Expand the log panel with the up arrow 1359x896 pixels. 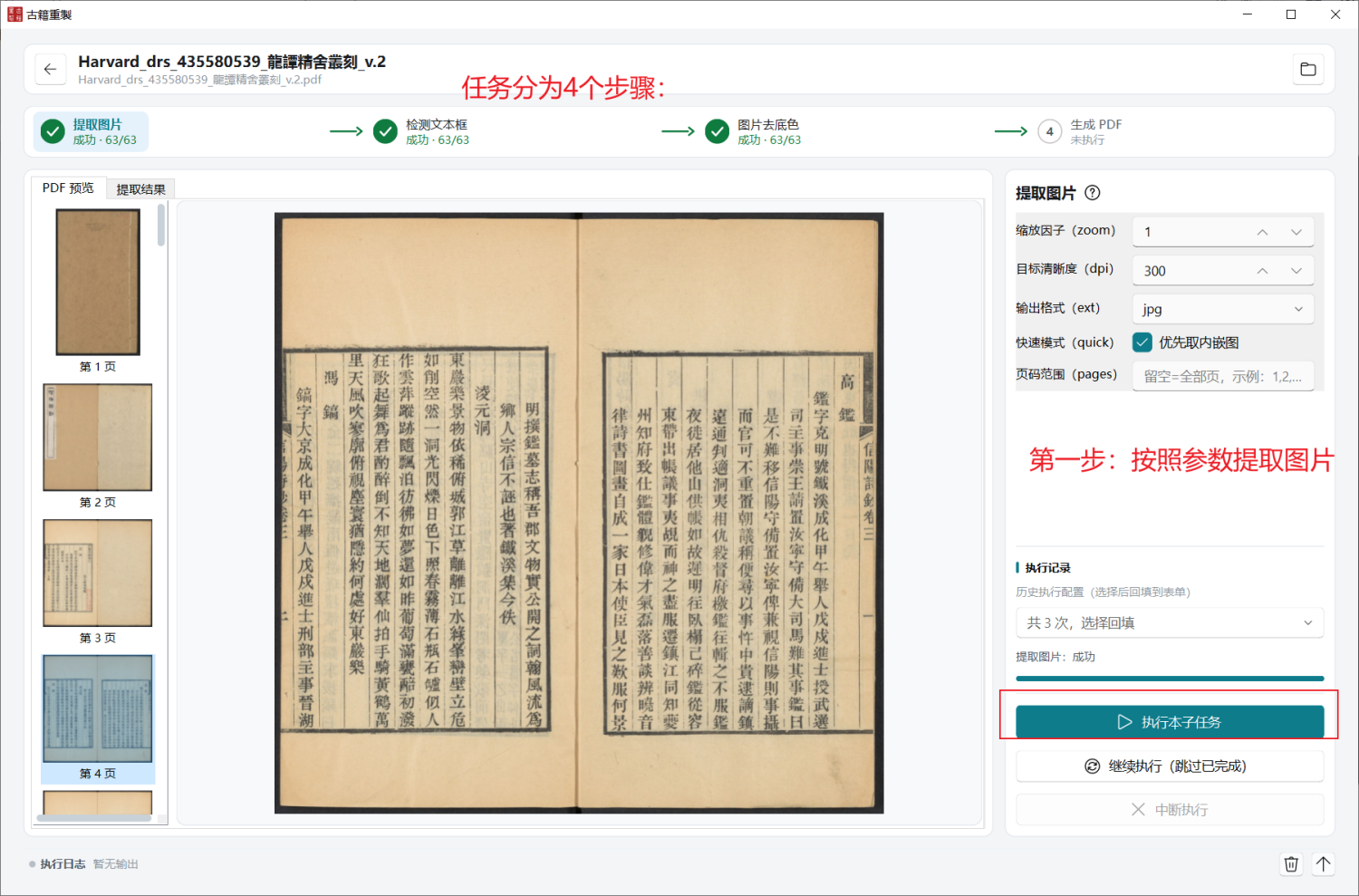[1324, 864]
